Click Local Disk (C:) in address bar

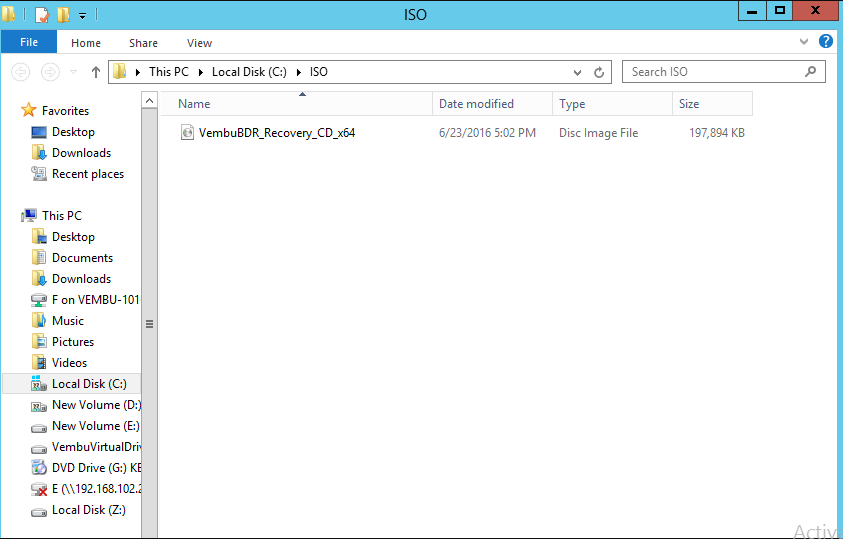(249, 71)
